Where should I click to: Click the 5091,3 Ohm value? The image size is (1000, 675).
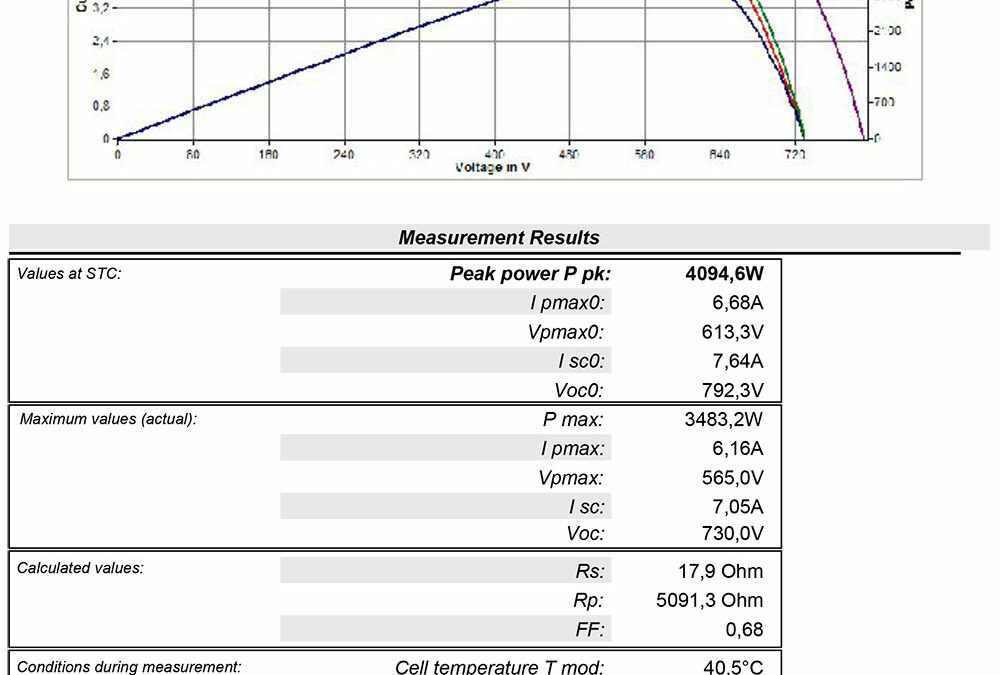pyautogui.click(x=709, y=600)
